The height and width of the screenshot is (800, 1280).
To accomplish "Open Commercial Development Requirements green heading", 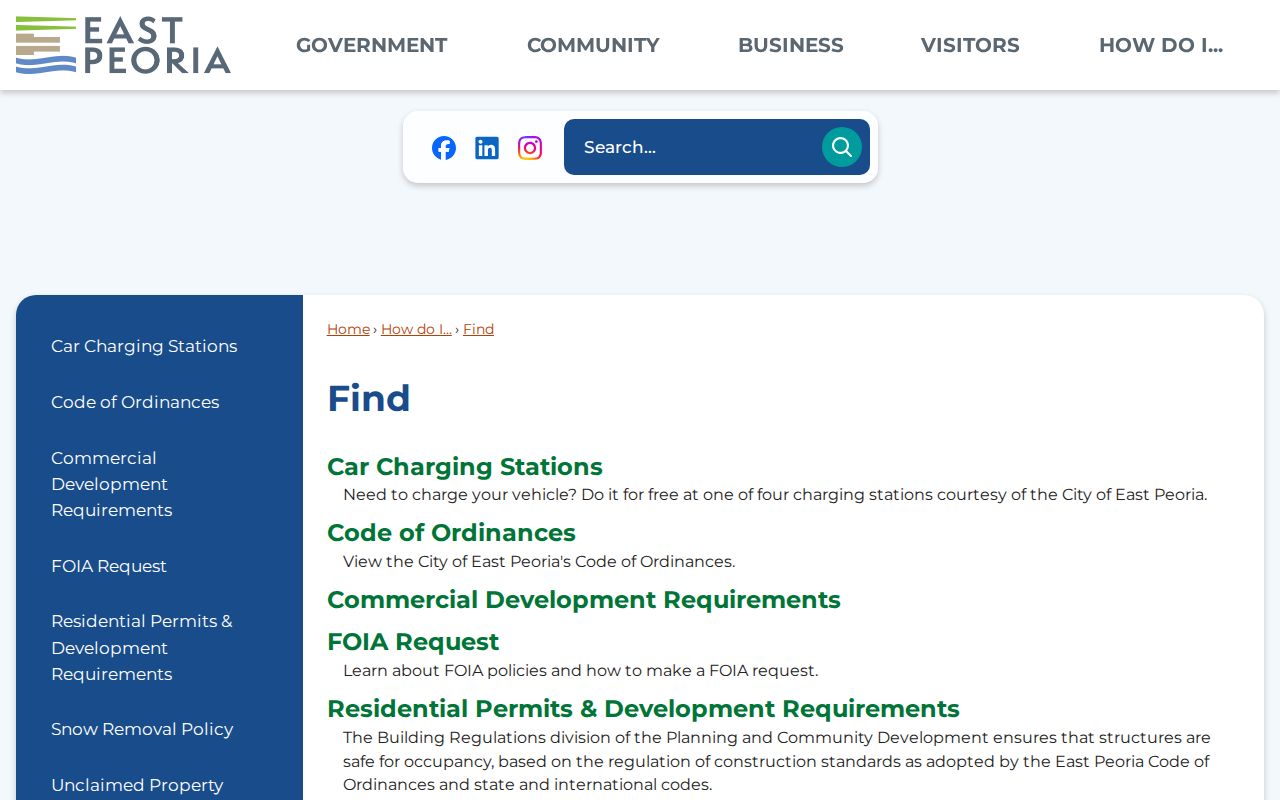I will click(x=584, y=600).
